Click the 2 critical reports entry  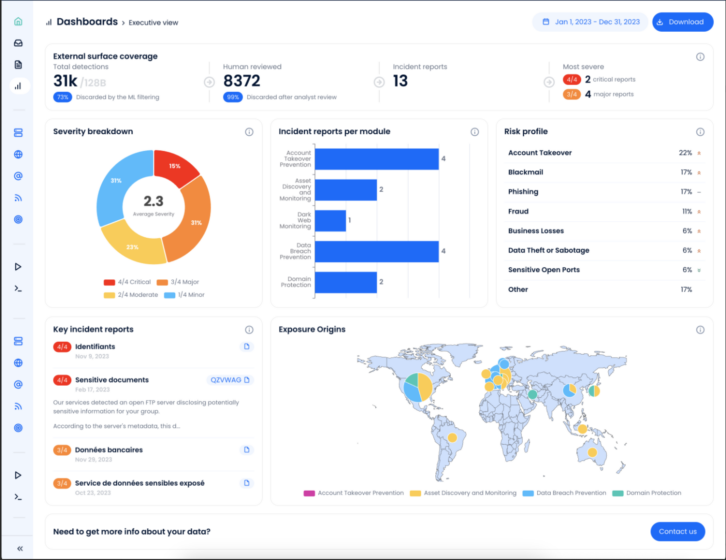[x=599, y=80]
